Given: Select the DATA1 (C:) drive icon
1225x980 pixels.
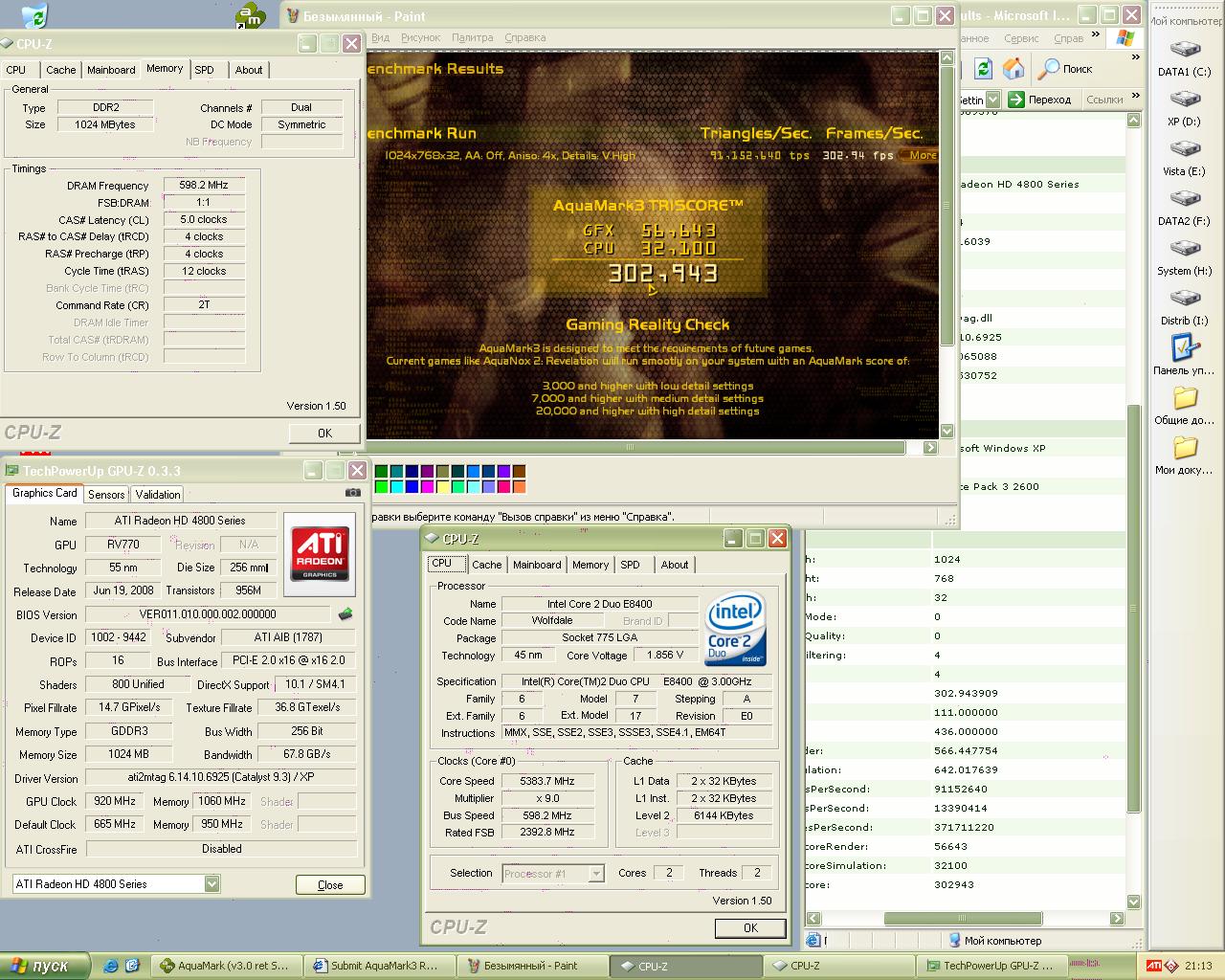Looking at the screenshot, I should coord(1185,50).
